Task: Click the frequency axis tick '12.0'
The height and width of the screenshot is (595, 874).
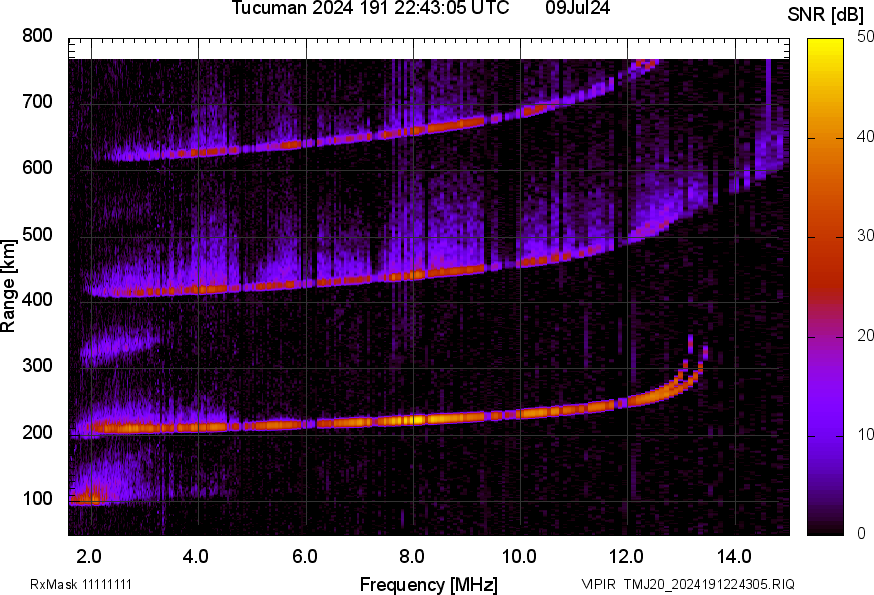Action: pos(627,556)
